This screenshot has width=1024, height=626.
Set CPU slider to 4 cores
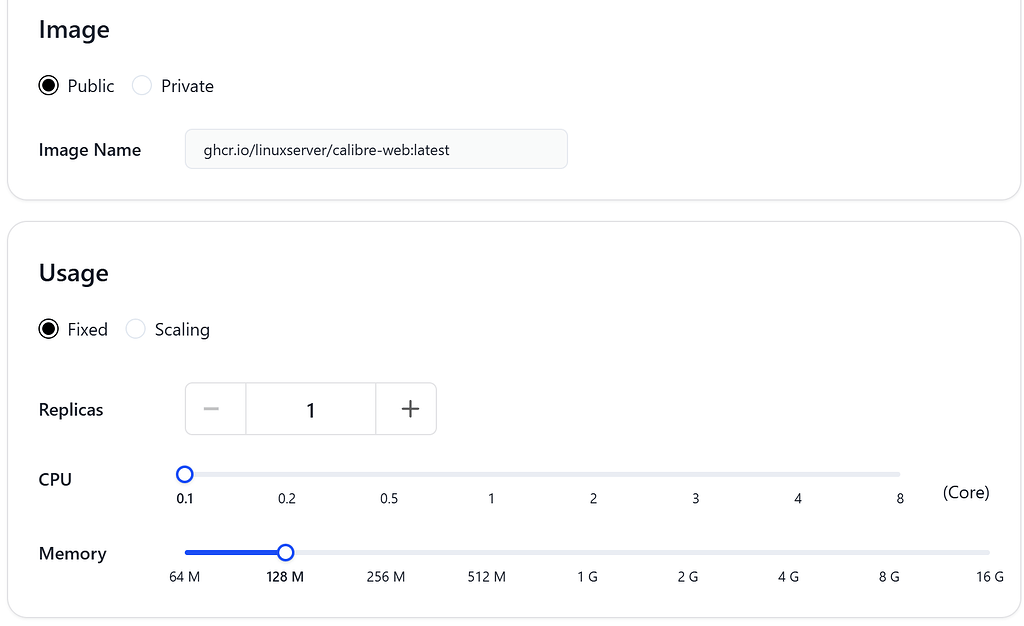pos(798,475)
